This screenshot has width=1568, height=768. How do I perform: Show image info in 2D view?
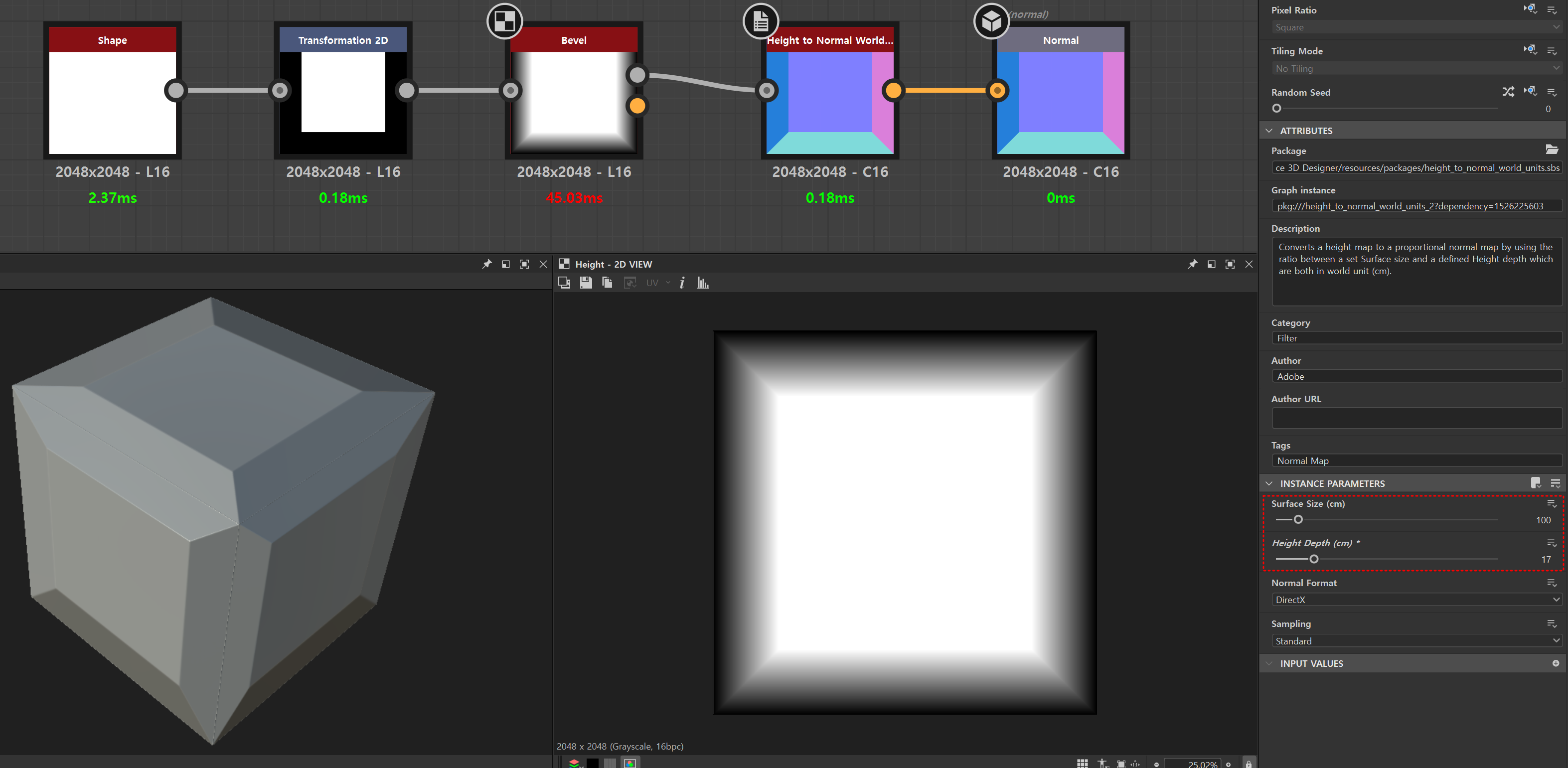(x=682, y=283)
